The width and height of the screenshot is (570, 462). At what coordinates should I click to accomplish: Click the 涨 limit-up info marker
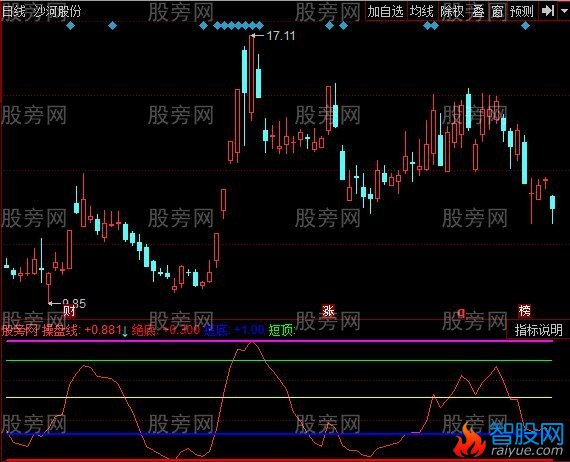coord(329,311)
